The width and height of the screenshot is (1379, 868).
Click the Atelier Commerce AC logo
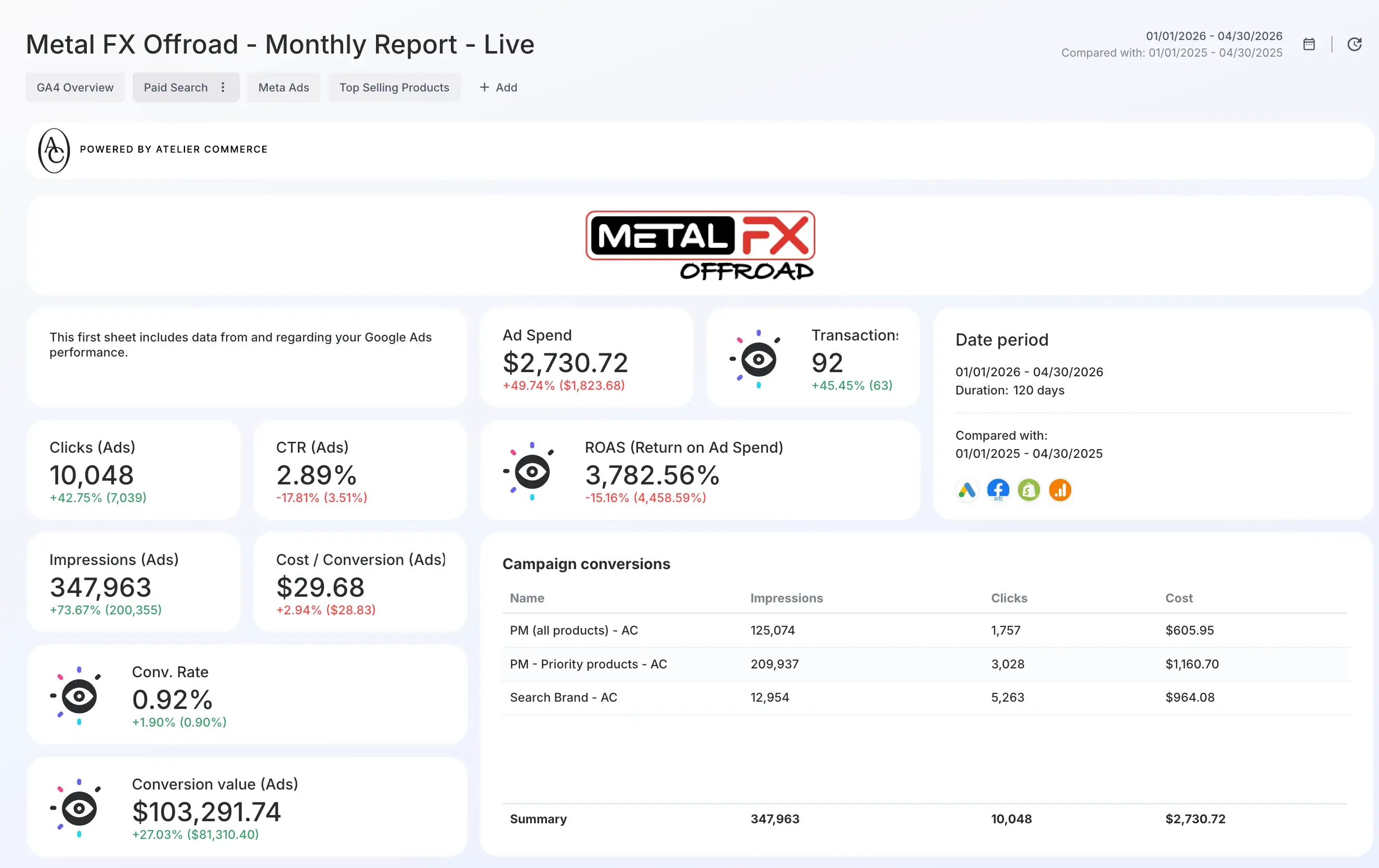tap(54, 151)
